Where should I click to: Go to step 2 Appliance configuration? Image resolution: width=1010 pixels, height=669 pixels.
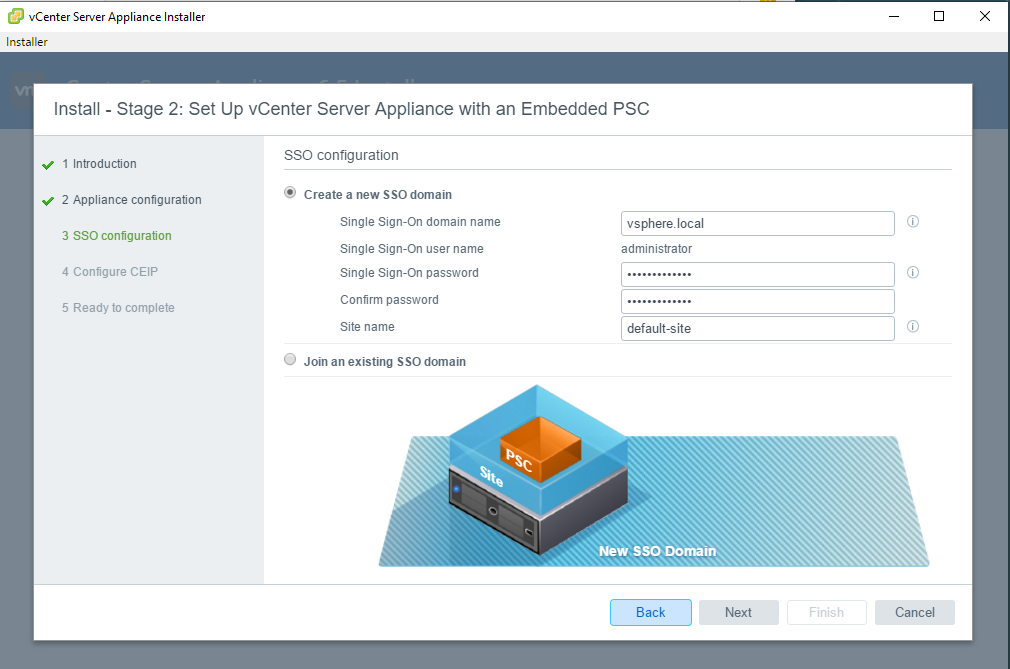[131, 200]
